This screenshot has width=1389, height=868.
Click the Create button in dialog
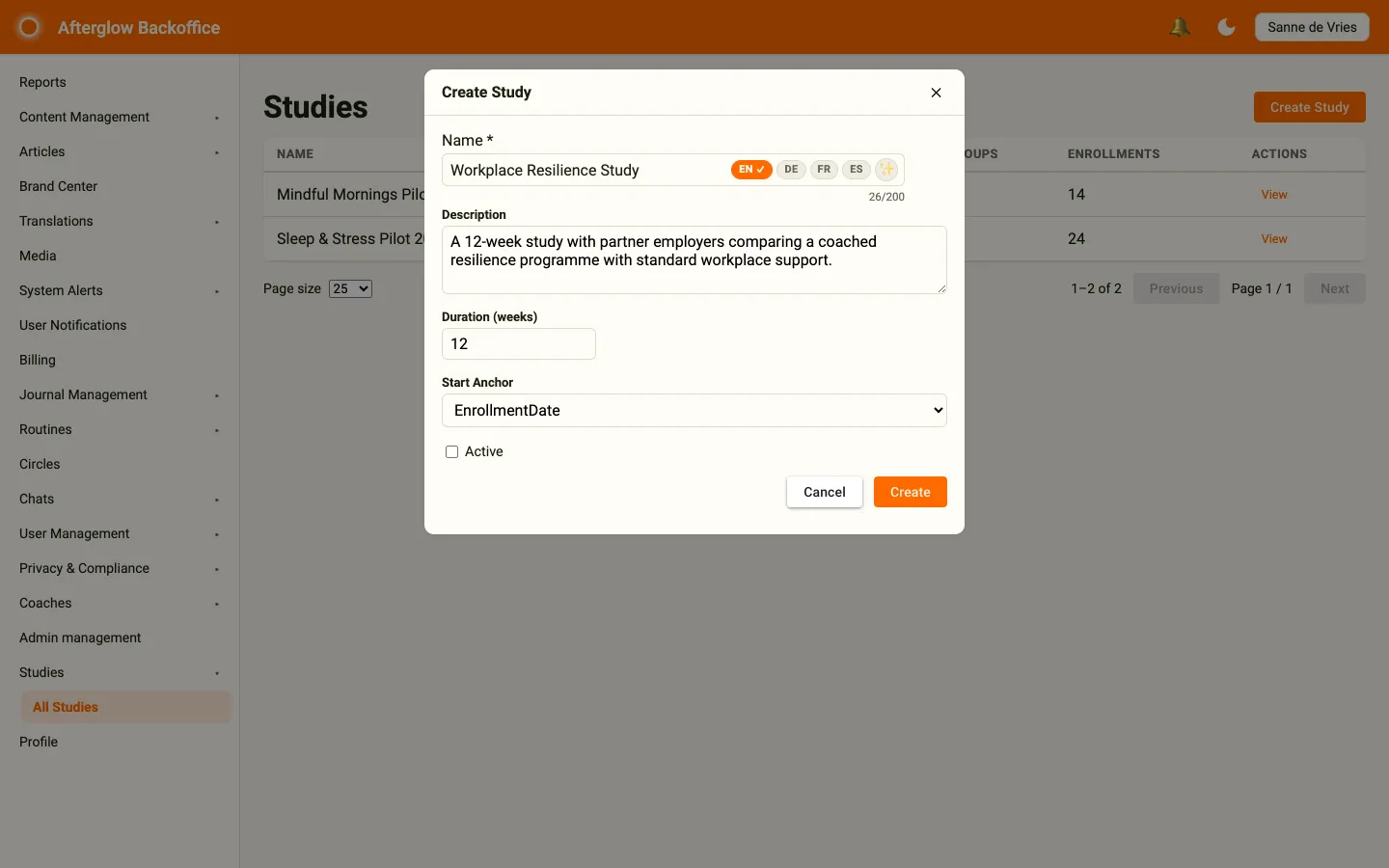click(911, 492)
